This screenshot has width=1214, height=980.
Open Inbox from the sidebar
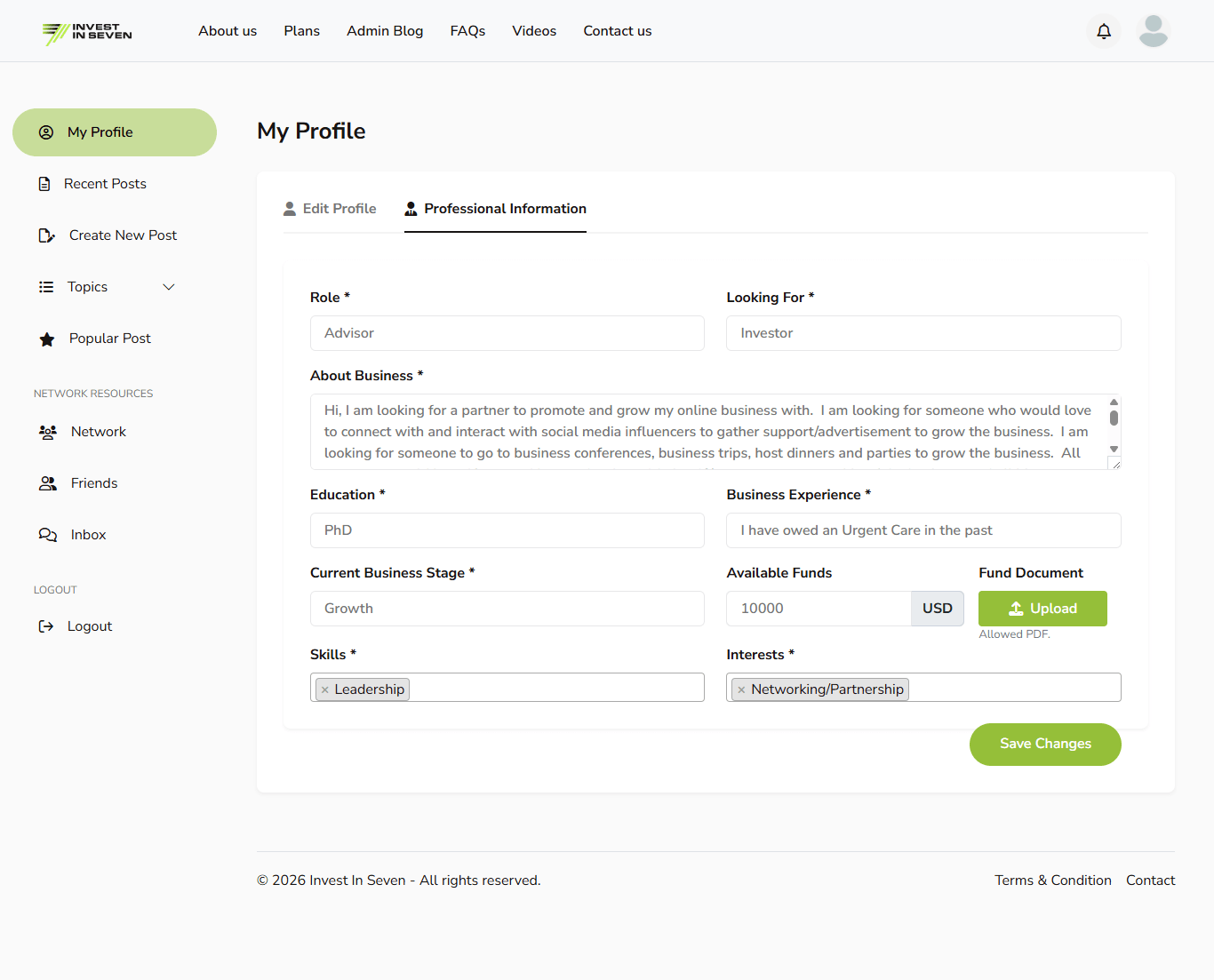pyautogui.click(x=88, y=535)
